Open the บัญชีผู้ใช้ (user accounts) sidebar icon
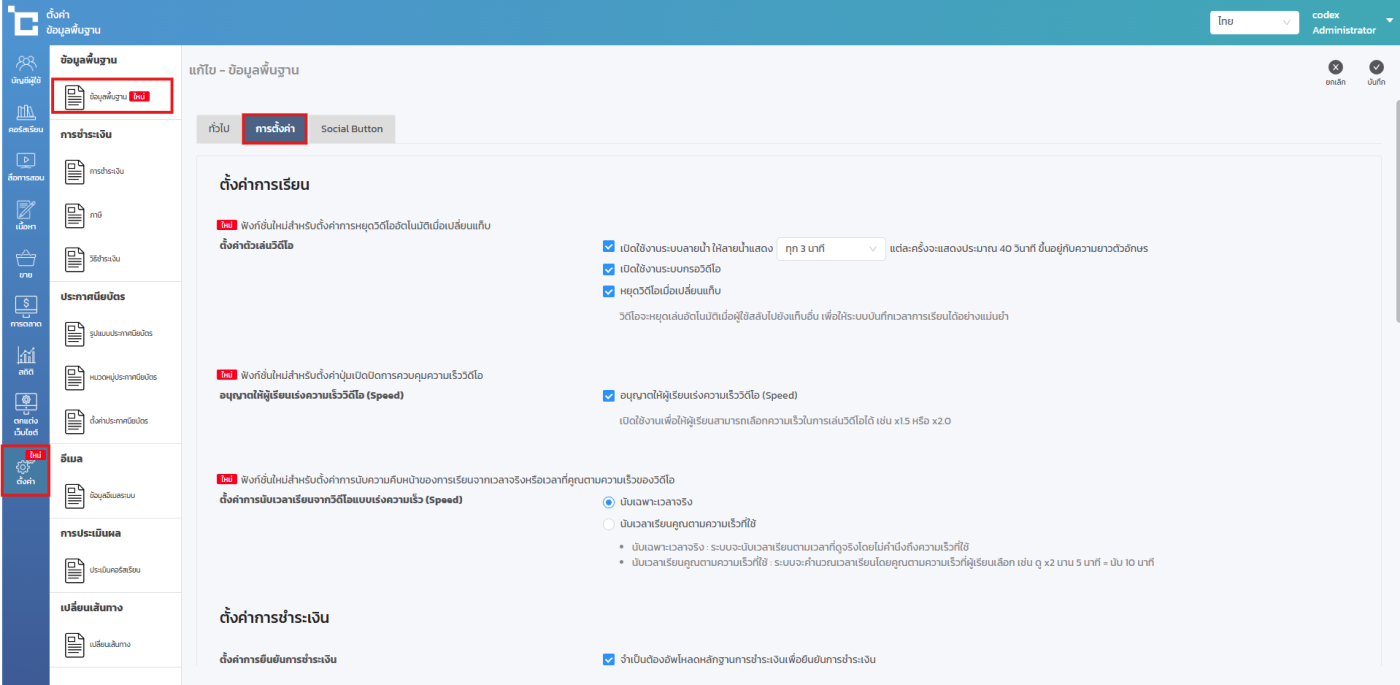 point(25,68)
